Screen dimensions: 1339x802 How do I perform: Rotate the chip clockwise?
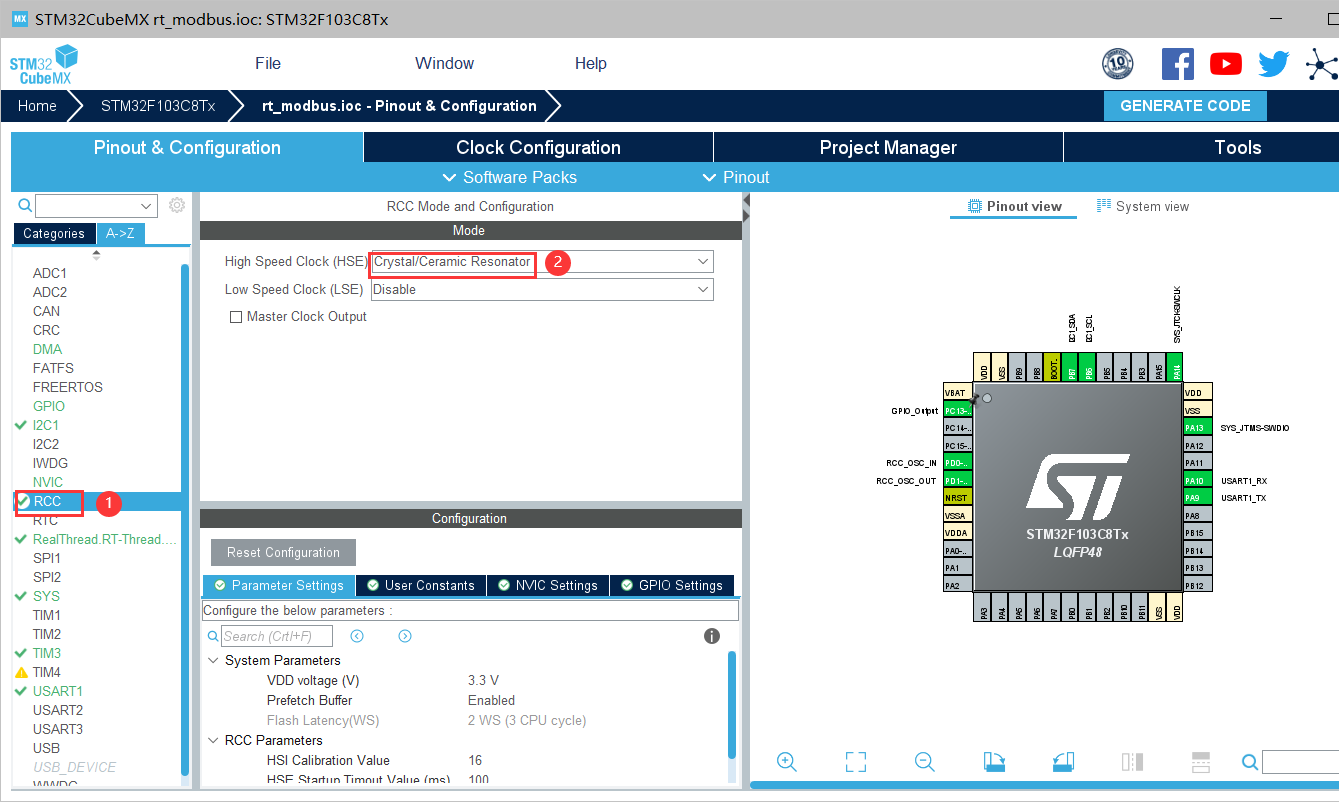(x=994, y=762)
